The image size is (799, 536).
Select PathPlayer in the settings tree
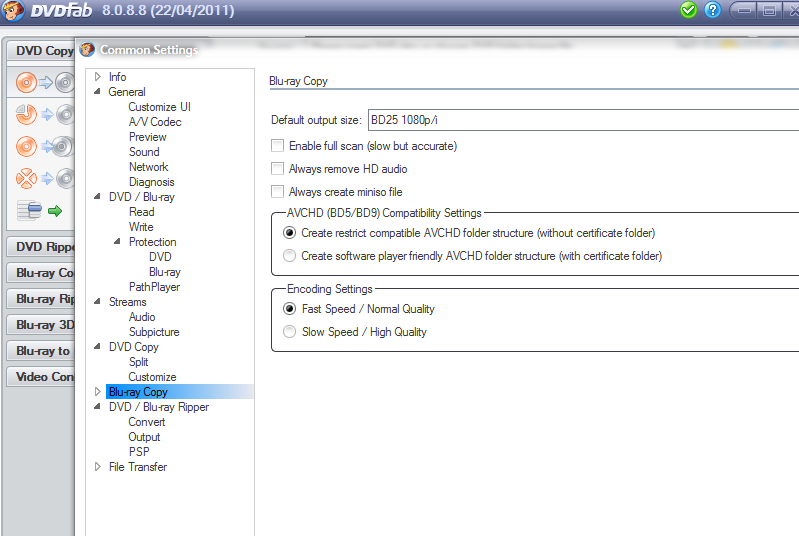154,287
